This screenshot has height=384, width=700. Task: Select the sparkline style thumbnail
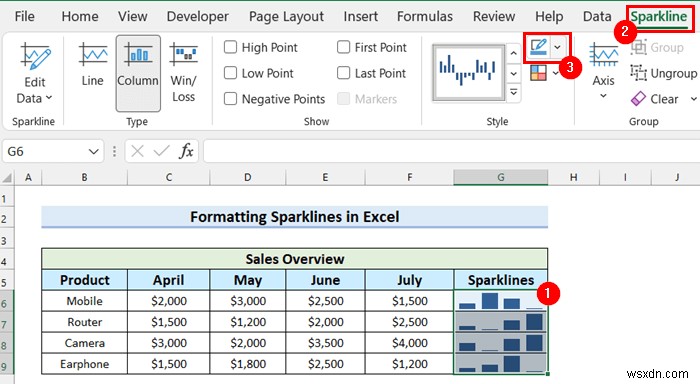coord(468,72)
